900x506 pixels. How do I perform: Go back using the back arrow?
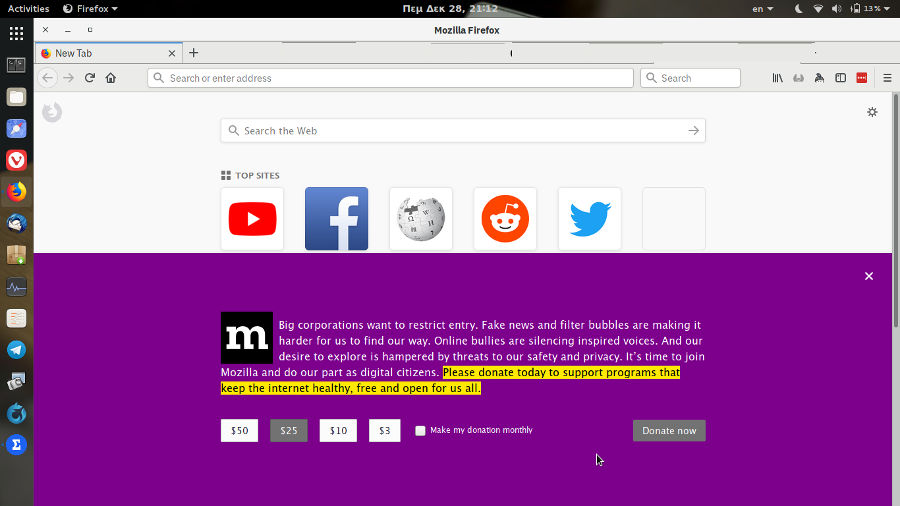48,78
